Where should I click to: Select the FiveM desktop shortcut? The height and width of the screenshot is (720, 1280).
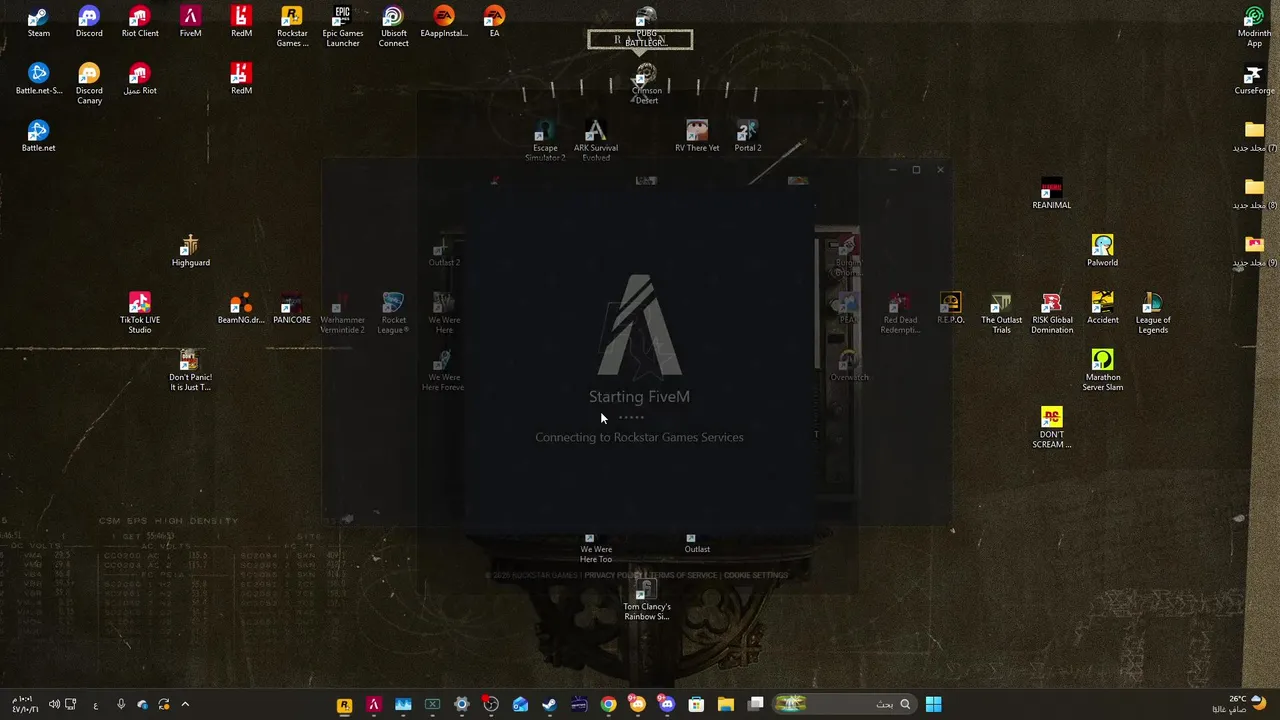(x=190, y=22)
